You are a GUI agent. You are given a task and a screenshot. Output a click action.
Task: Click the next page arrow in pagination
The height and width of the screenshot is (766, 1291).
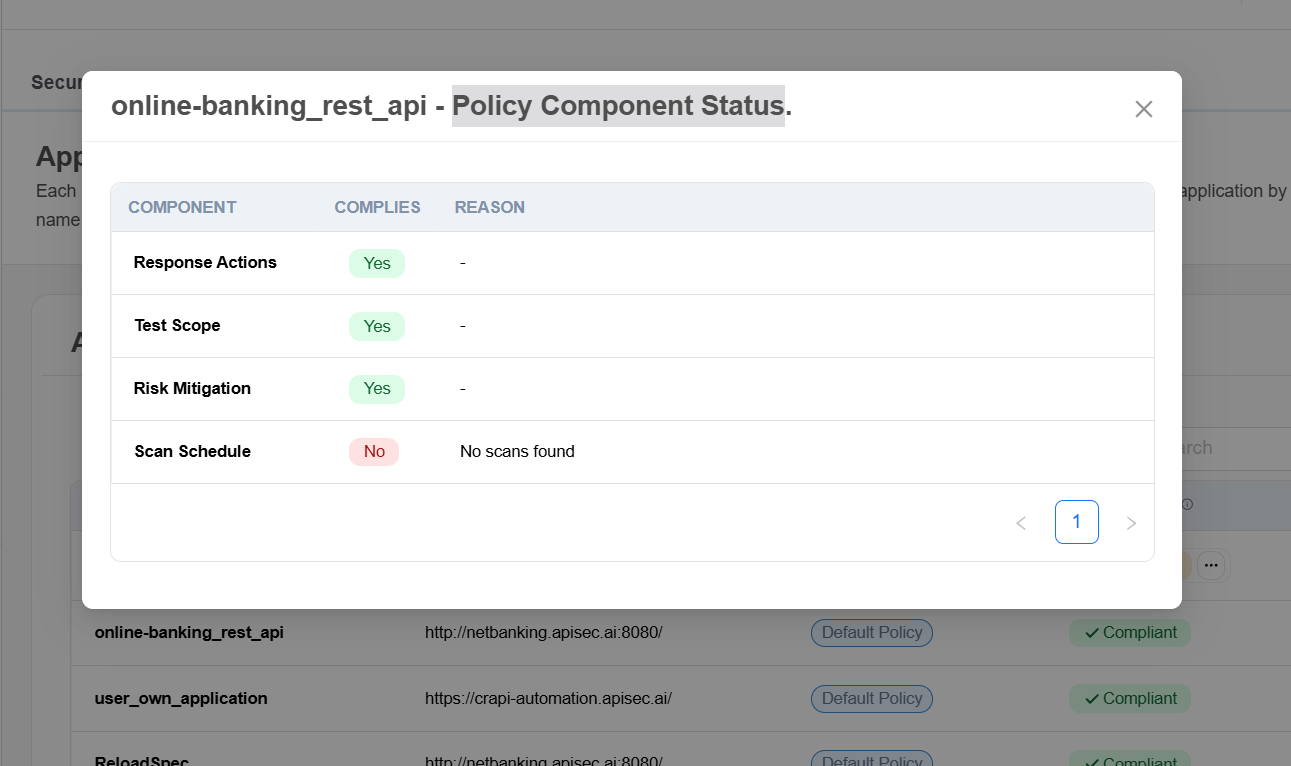click(1131, 523)
